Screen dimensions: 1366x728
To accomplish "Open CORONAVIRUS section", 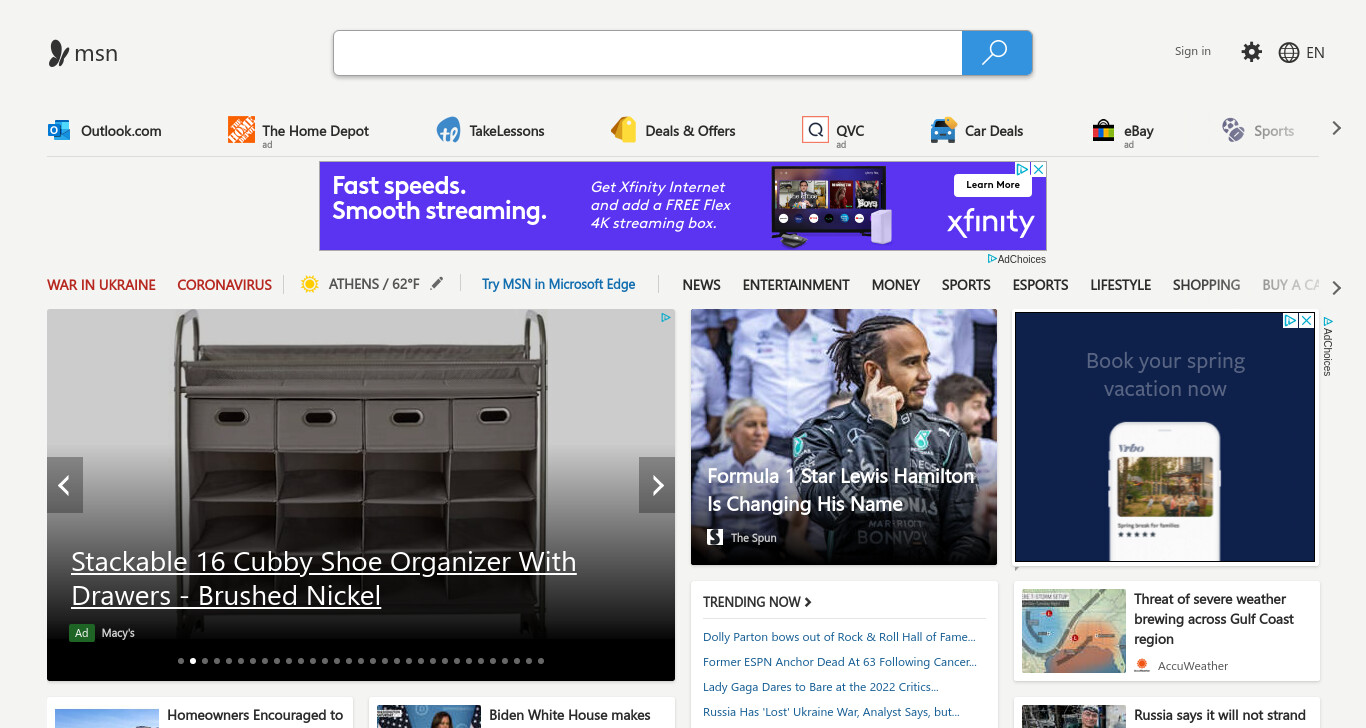I will (x=224, y=285).
